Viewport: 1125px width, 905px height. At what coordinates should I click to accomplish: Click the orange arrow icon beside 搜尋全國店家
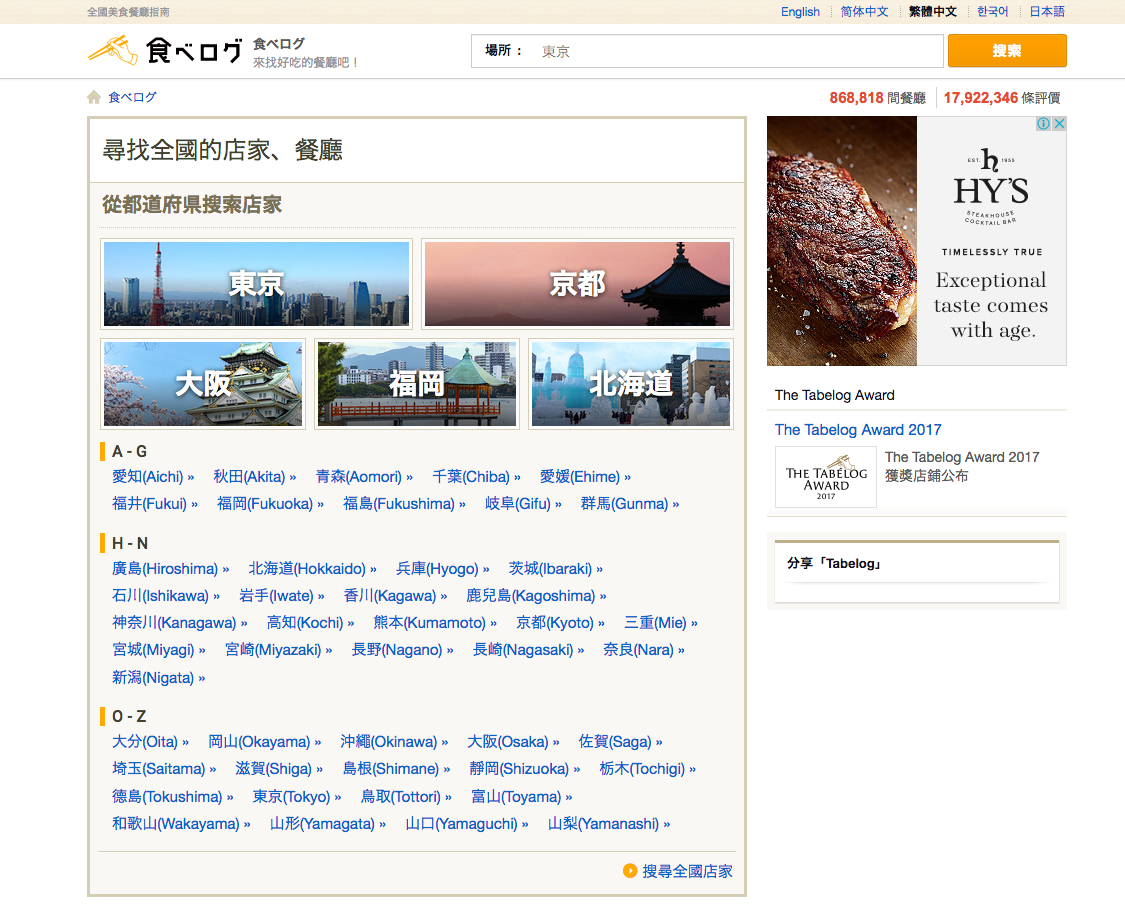pyautogui.click(x=630, y=871)
